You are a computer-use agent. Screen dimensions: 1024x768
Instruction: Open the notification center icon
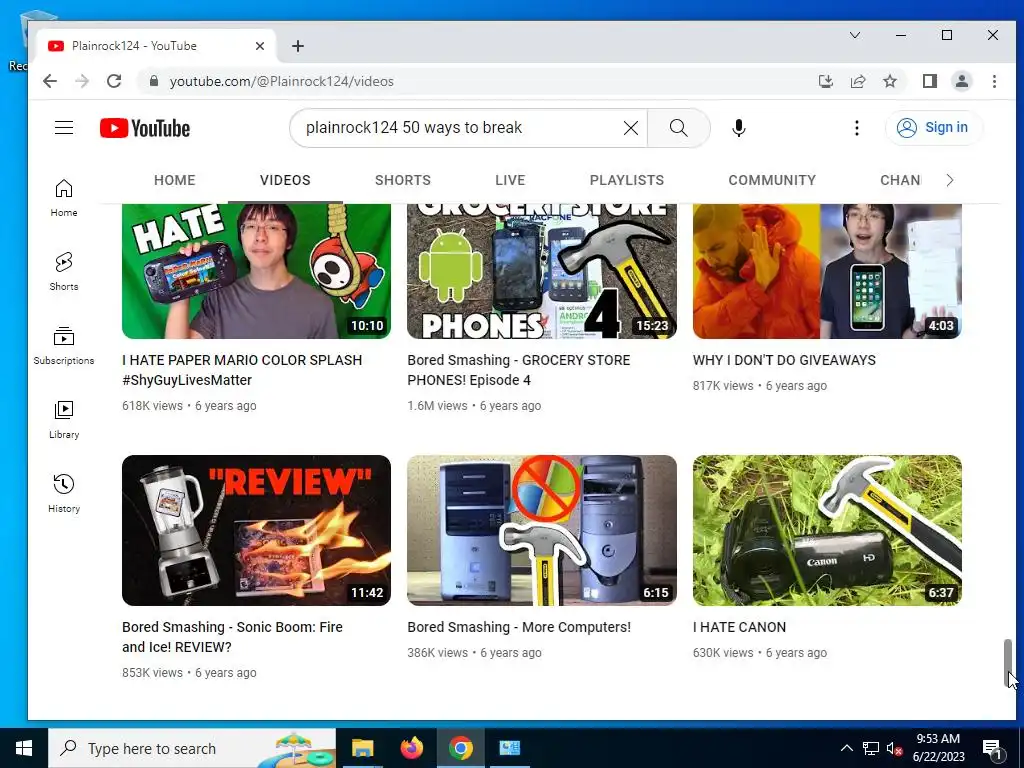coord(992,749)
